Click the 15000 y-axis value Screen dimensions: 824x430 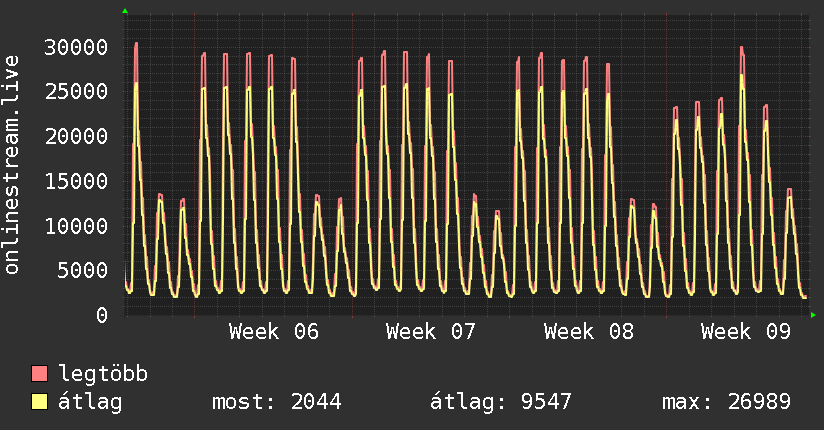pos(77,181)
